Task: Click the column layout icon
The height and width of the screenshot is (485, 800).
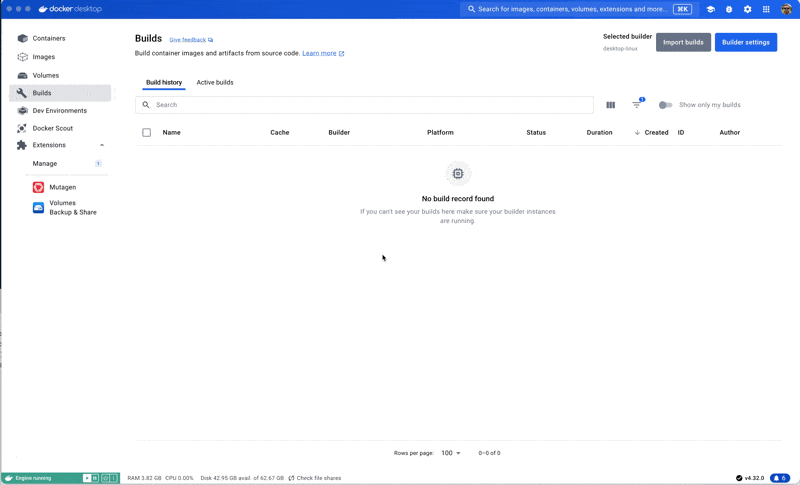Action: (x=610, y=105)
